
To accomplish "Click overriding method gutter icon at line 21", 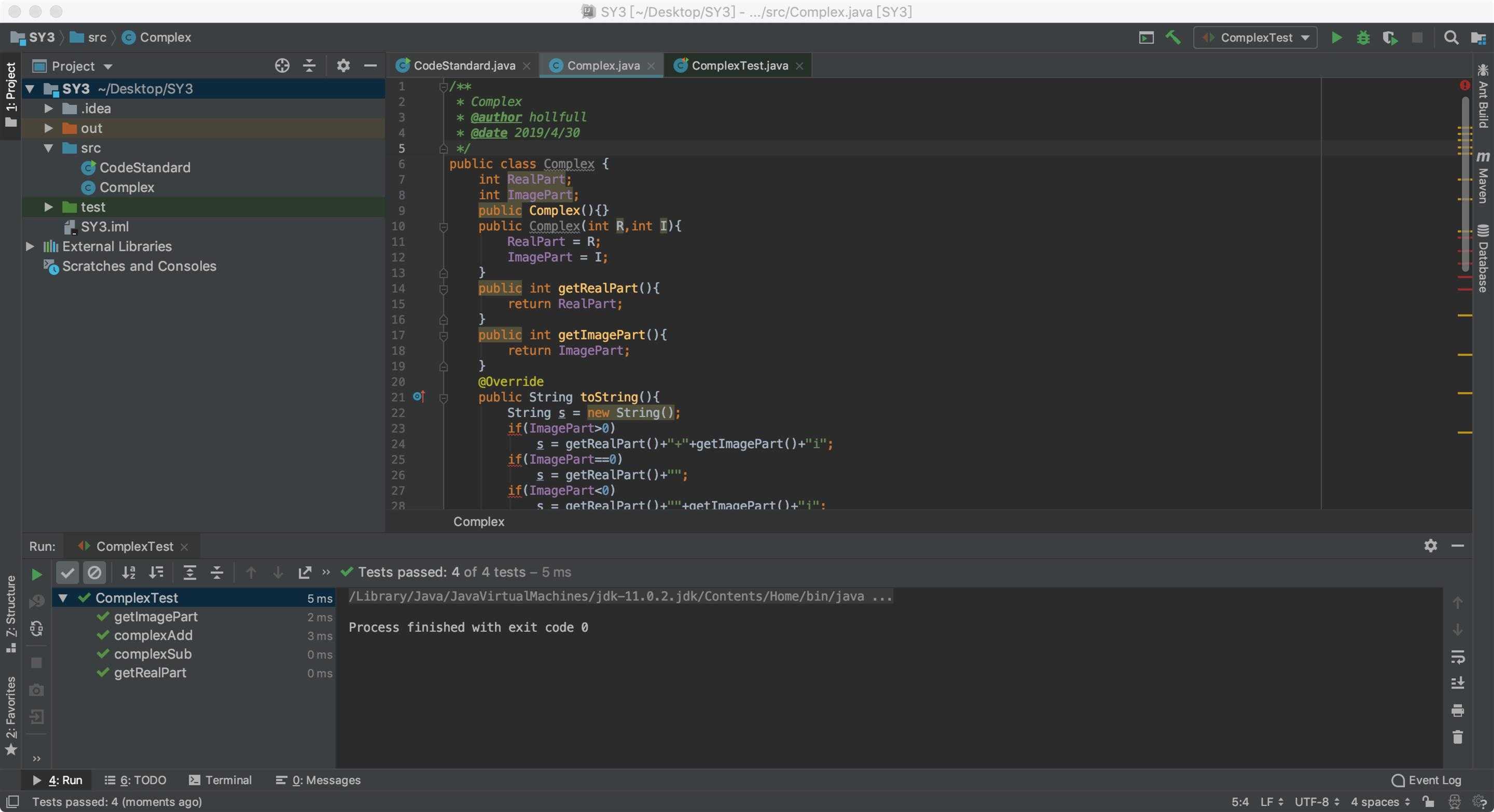I will pyautogui.click(x=419, y=397).
